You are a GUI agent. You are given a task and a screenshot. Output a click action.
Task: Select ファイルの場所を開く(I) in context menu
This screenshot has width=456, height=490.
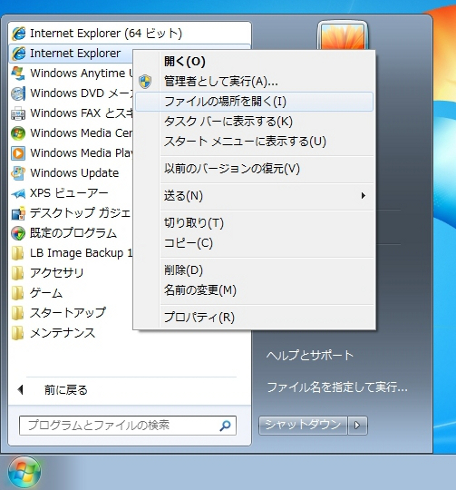click(254, 101)
